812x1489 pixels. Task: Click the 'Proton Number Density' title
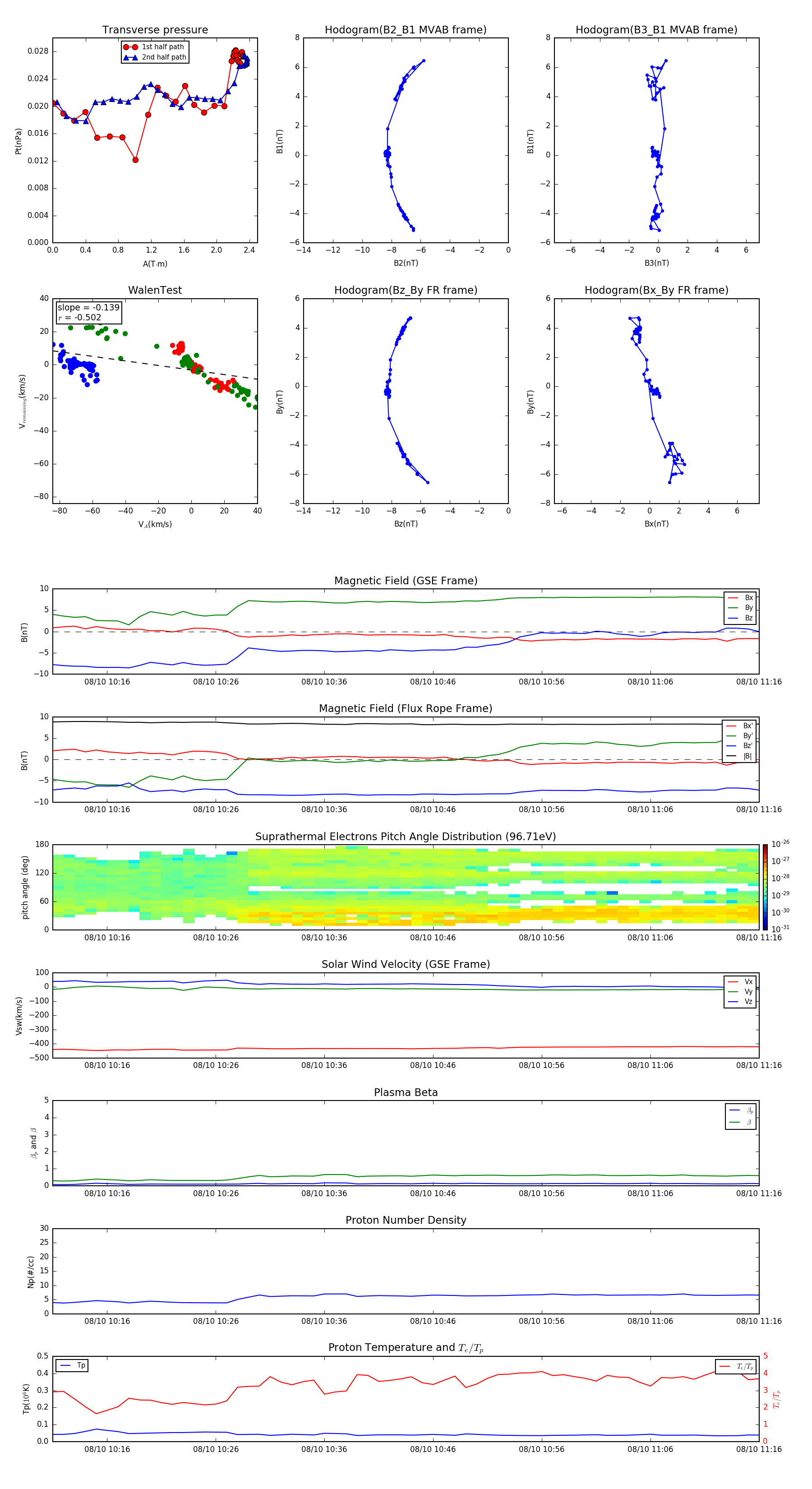[x=406, y=1220]
